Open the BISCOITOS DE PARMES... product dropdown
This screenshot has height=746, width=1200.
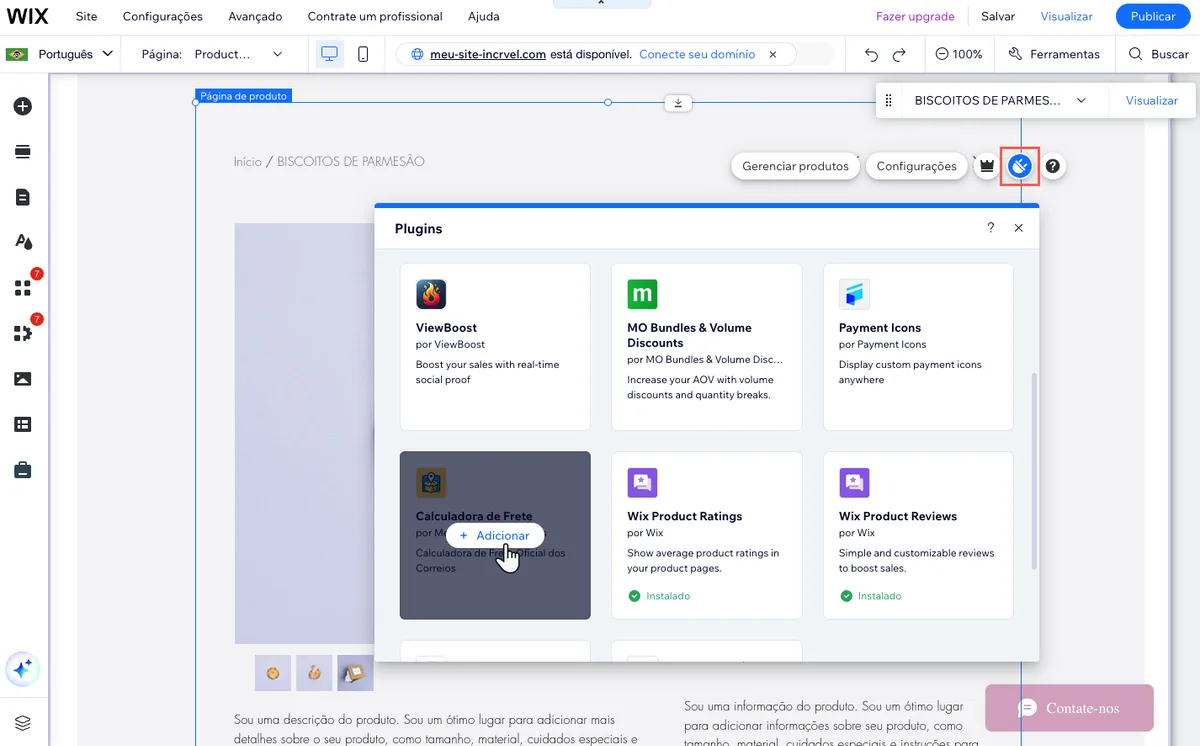coord(1000,100)
